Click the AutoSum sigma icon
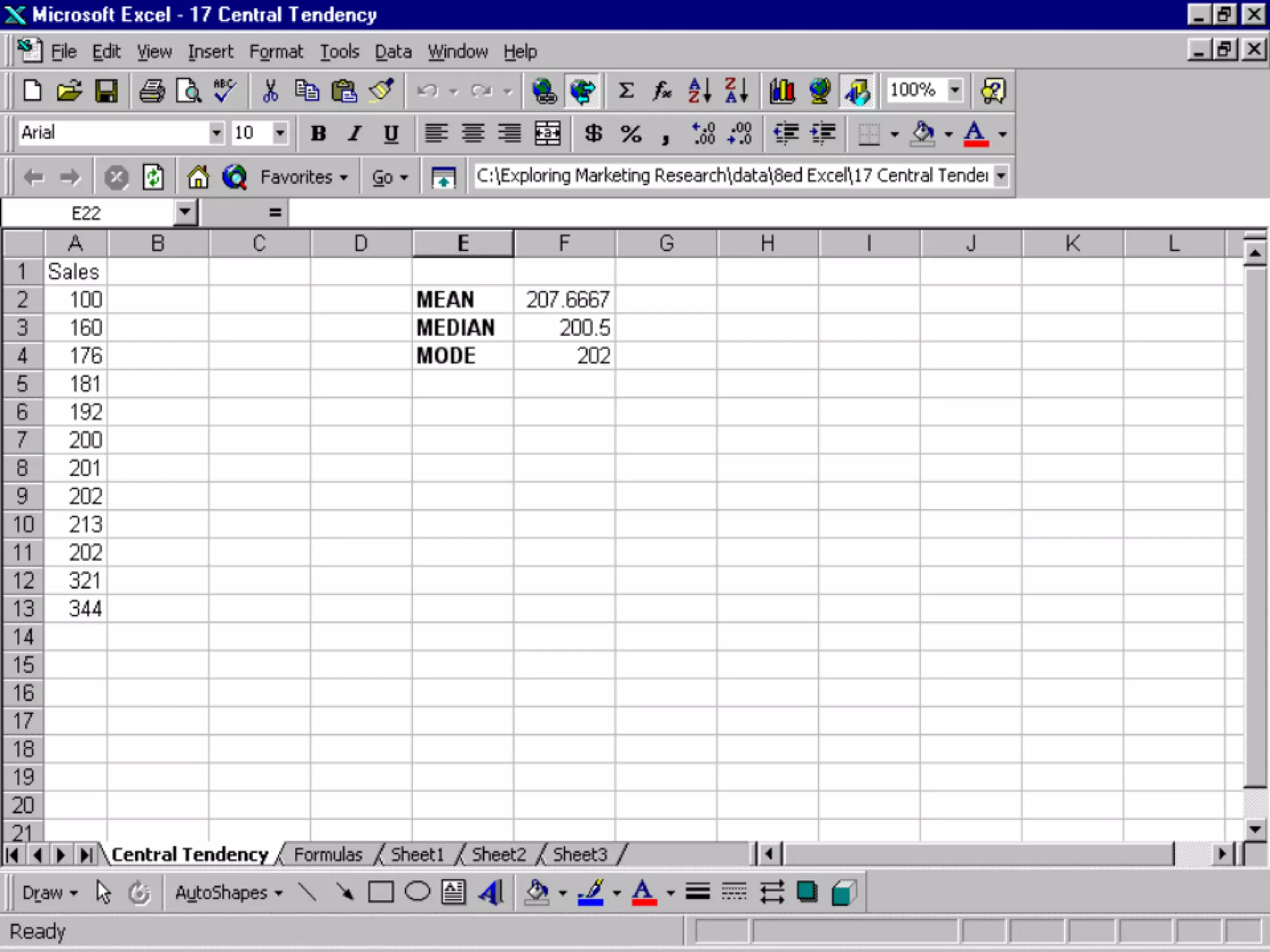1270x952 pixels. [626, 91]
